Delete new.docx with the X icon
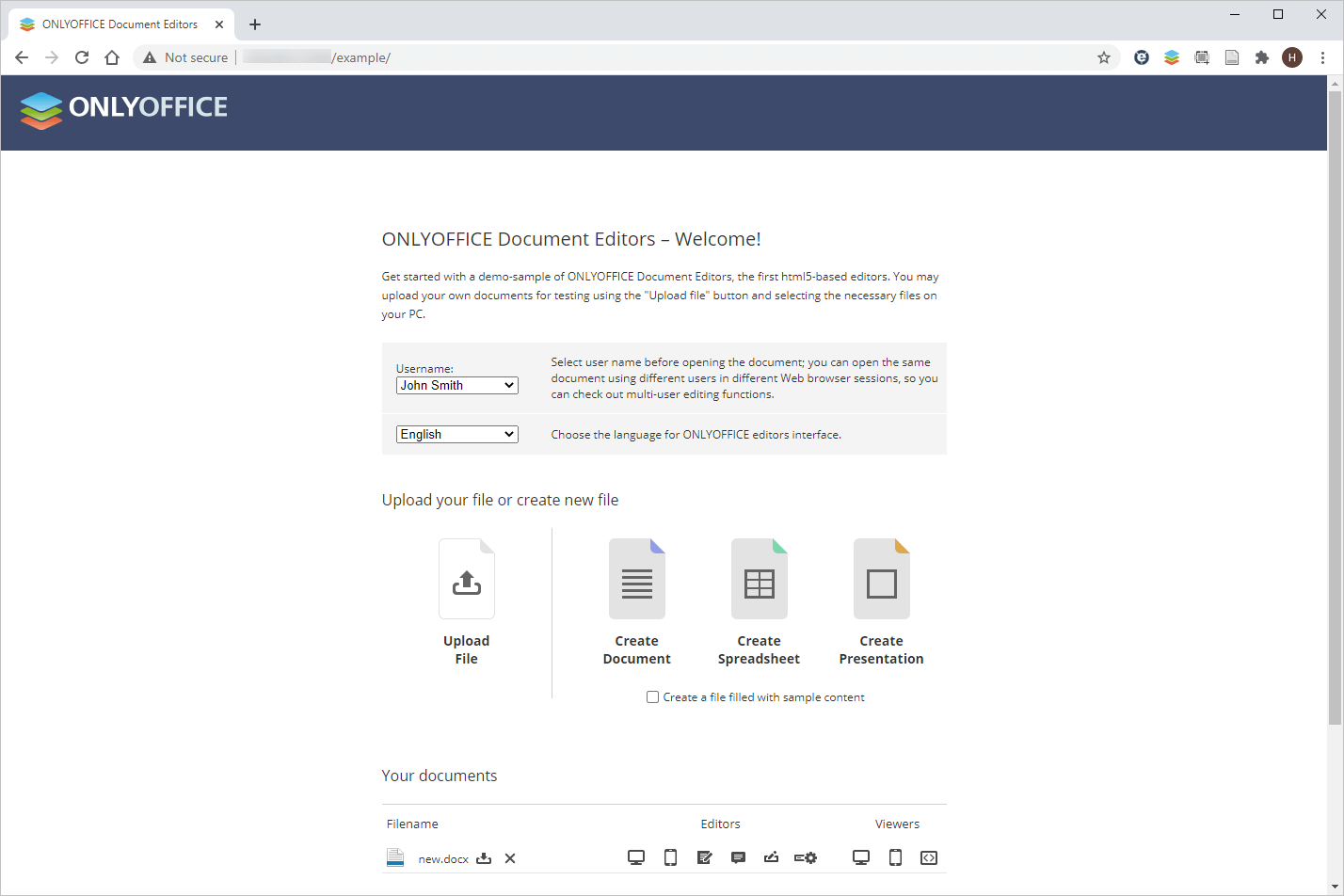 click(510, 858)
